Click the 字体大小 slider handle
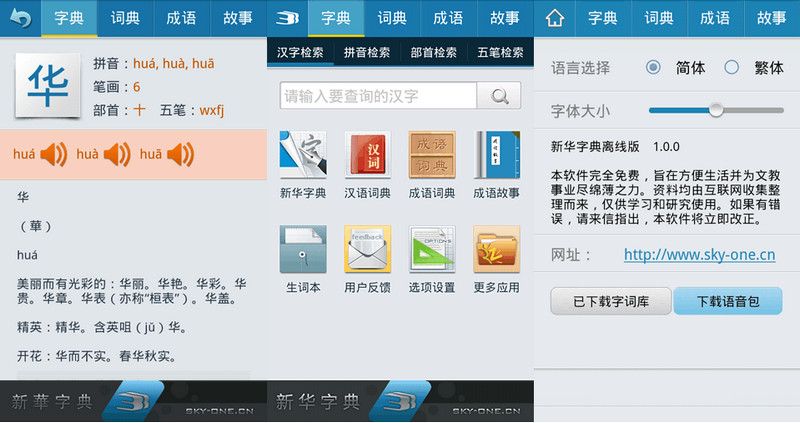 [x=716, y=110]
